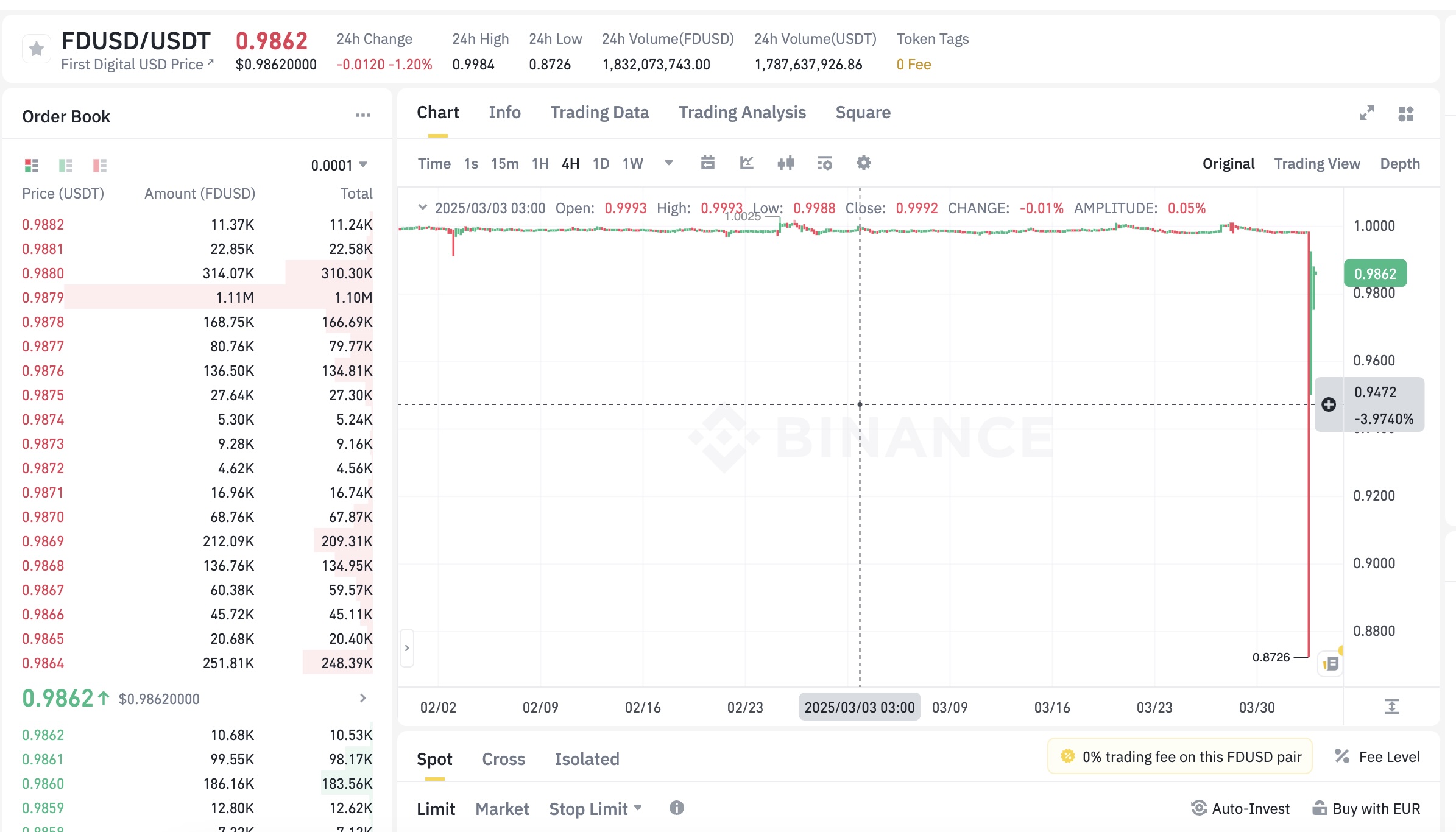Select the Cross margin tab
This screenshot has width=1456, height=832.
click(x=504, y=759)
